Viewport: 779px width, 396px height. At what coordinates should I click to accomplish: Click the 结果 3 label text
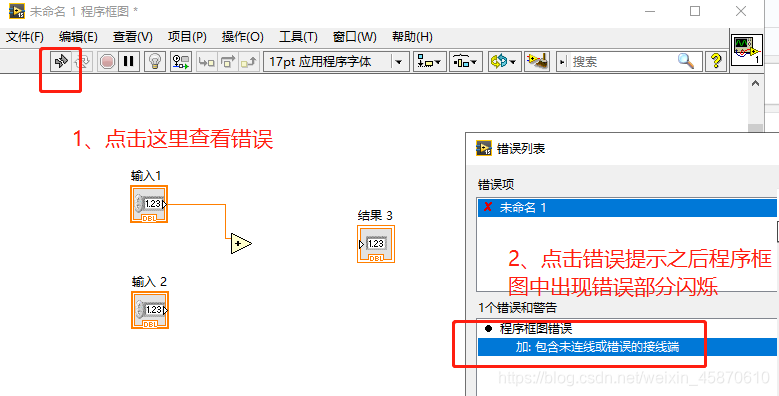375,216
